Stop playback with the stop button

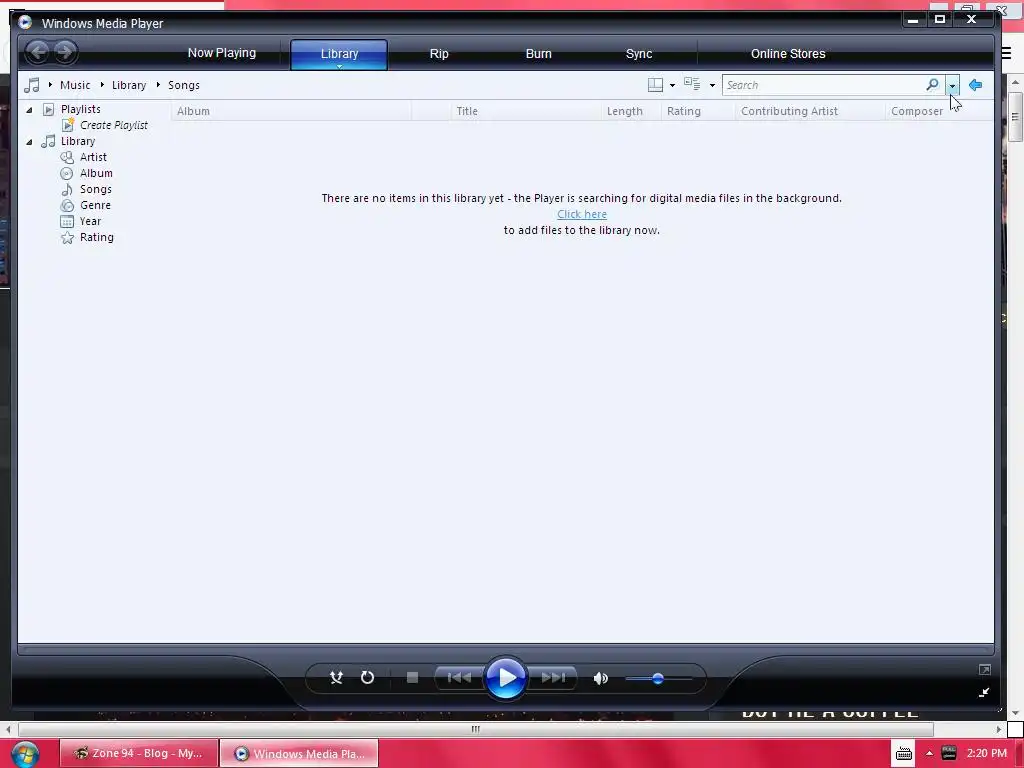point(412,678)
